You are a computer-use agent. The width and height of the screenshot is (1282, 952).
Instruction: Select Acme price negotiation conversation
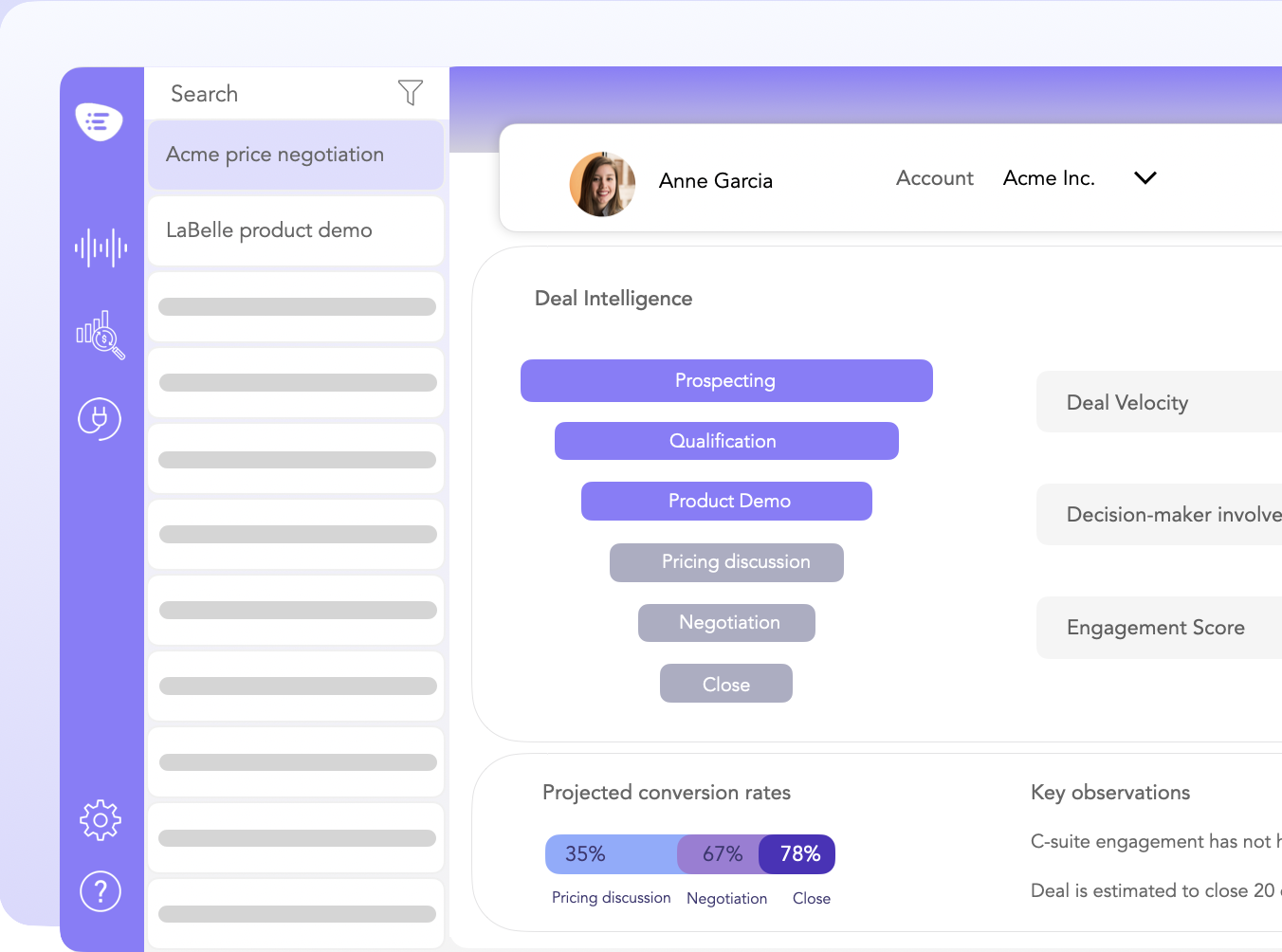(x=296, y=155)
